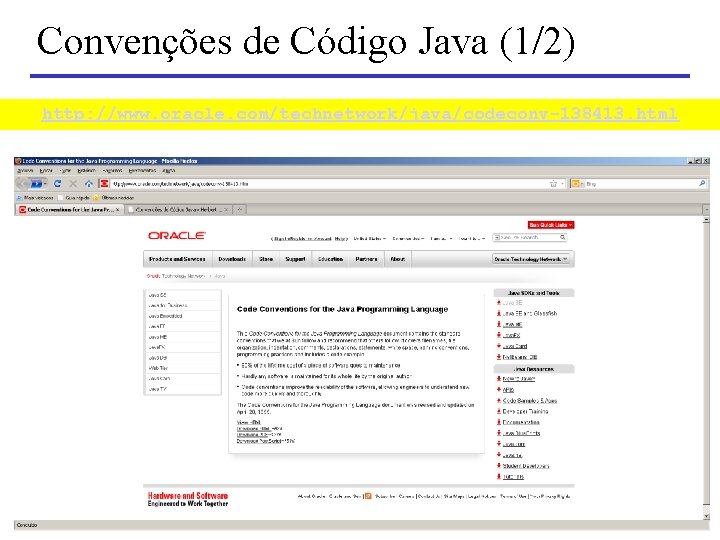Open the Store nav tab

click(266, 259)
